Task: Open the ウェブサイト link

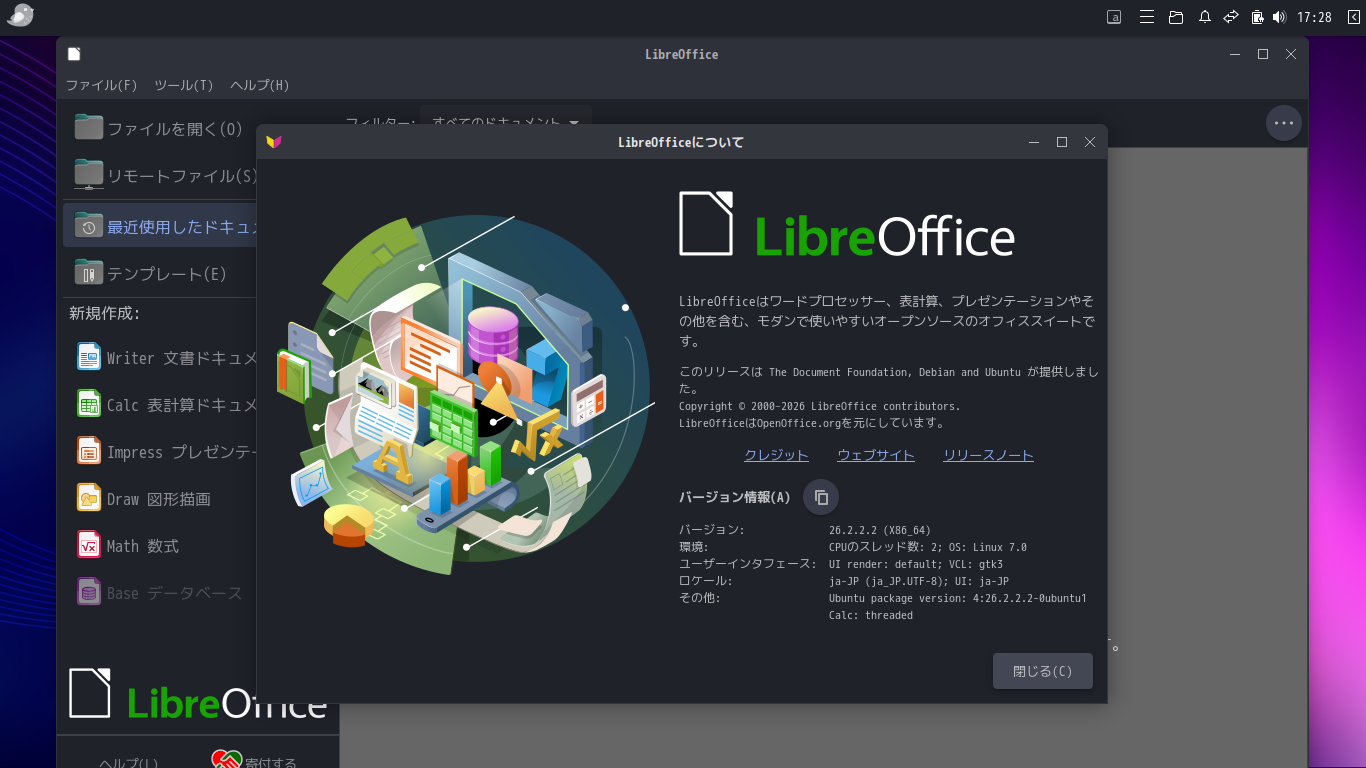Action: pyautogui.click(x=876, y=455)
